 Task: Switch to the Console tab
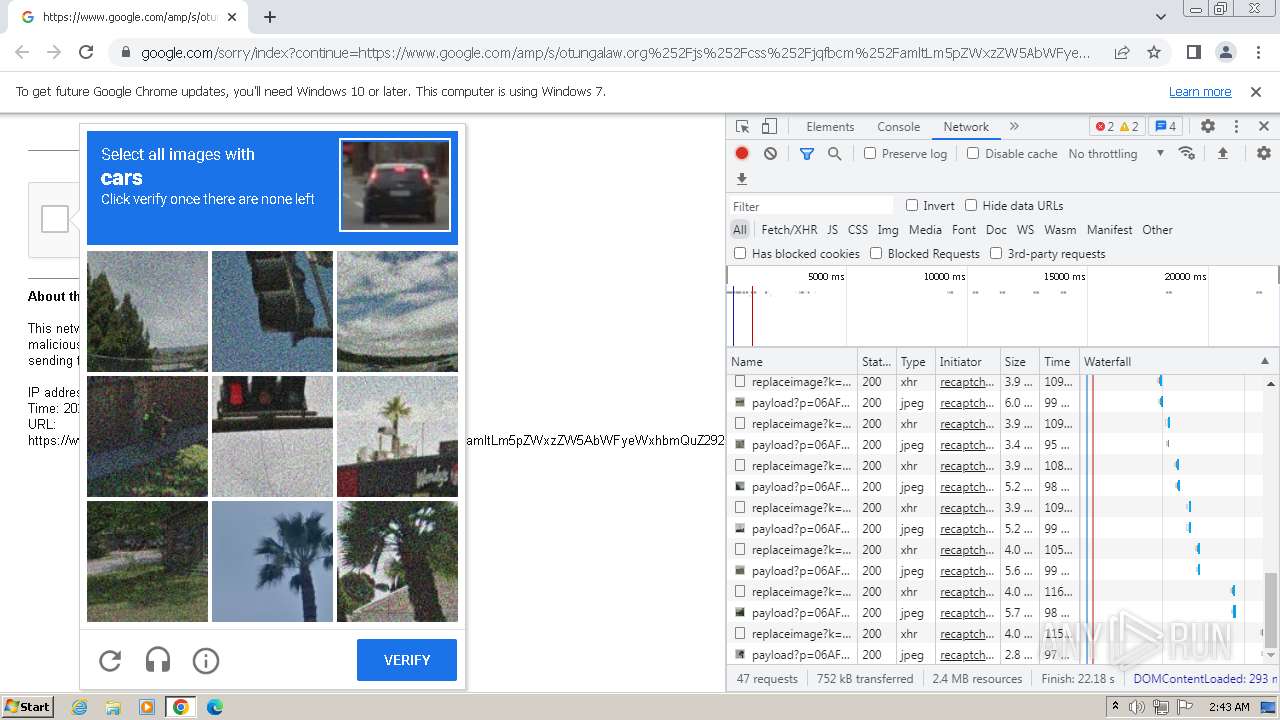point(898,127)
